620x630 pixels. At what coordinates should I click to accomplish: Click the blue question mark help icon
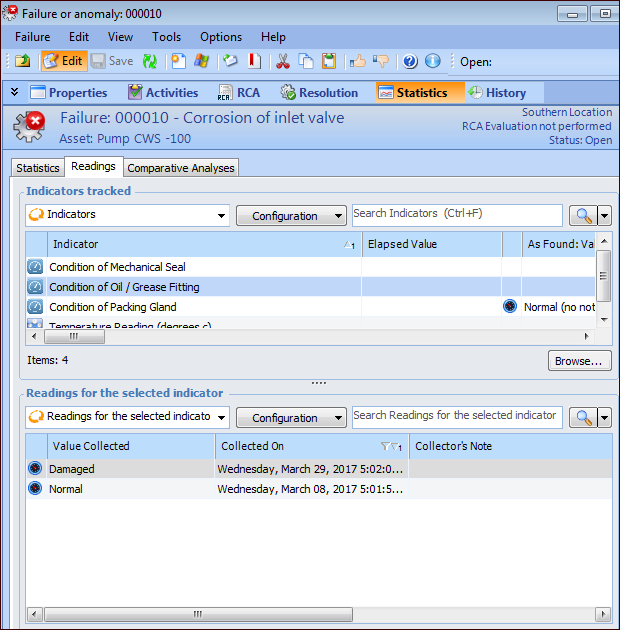(x=410, y=61)
